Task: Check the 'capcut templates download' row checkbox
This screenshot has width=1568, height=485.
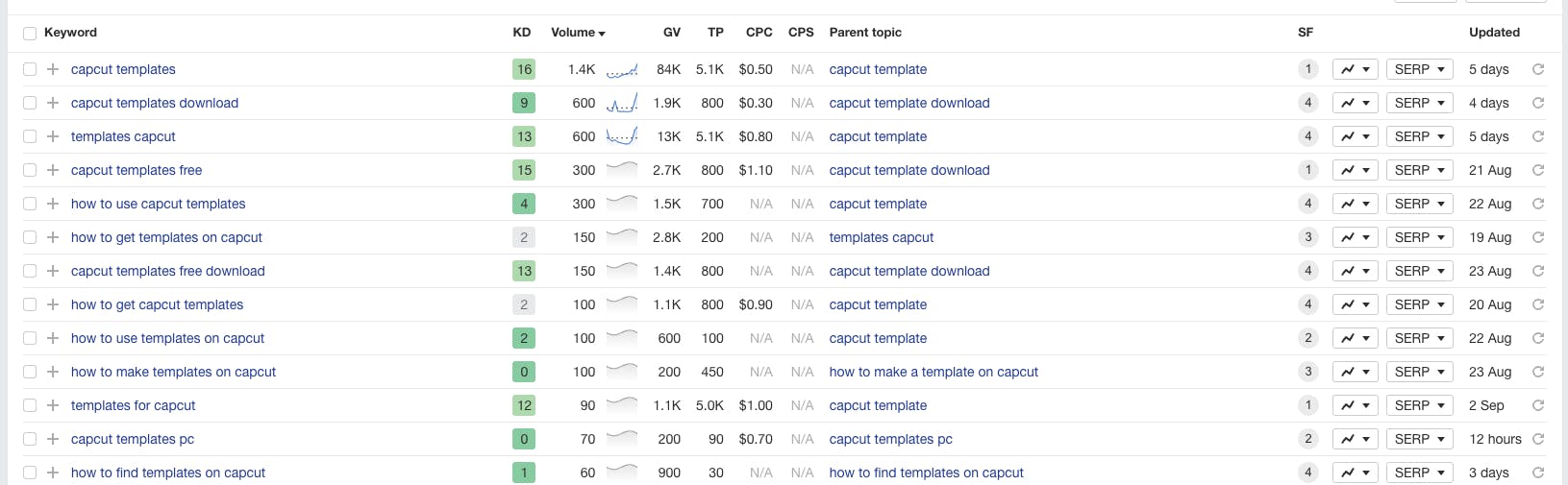Action: pyautogui.click(x=30, y=103)
